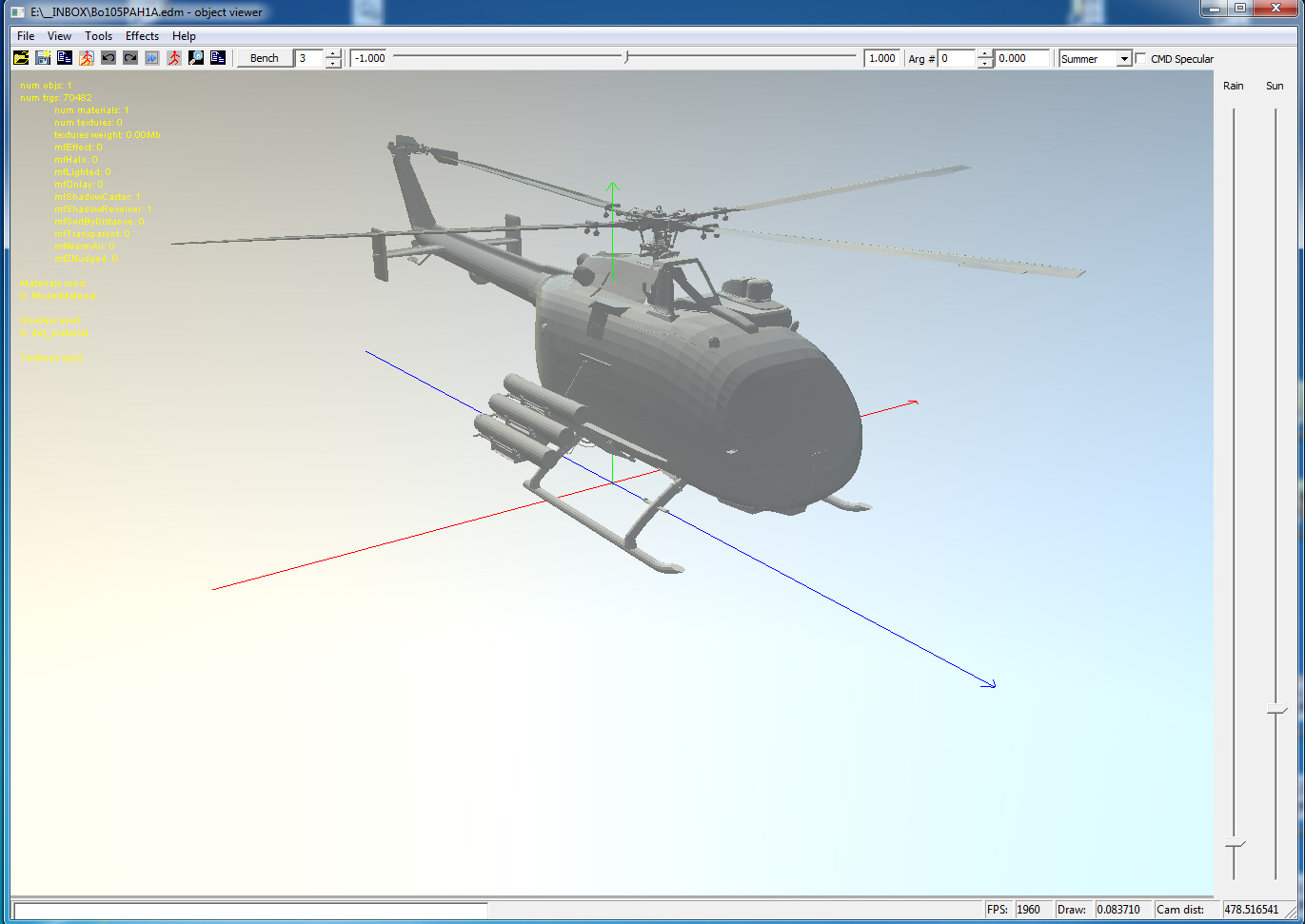The image size is (1305, 924).
Task: Click the yellow open-folder icon
Action: pyautogui.click(x=21, y=58)
